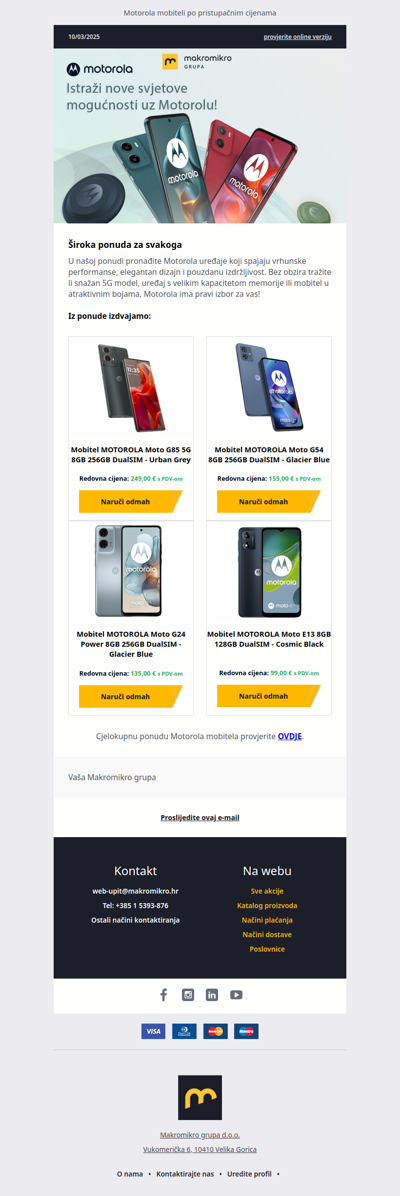Open the Facebook social icon
Viewport: 400px width, 1196px height.
[163, 995]
